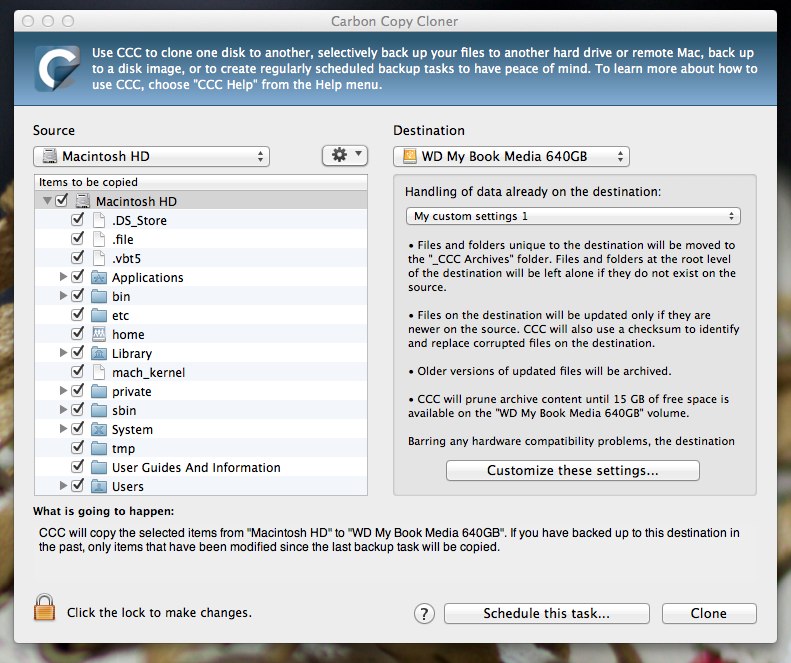Open the Destination WD My Book dropdown
This screenshot has height=663, width=791.
(x=511, y=156)
